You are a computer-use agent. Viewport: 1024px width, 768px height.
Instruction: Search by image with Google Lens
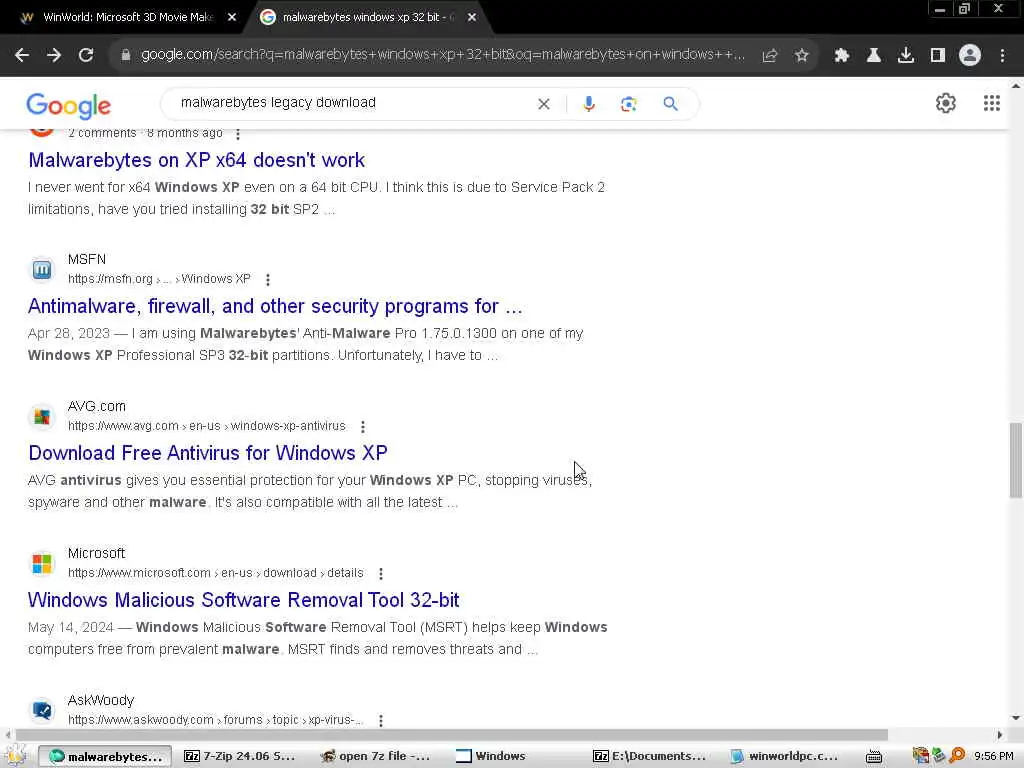coord(628,104)
